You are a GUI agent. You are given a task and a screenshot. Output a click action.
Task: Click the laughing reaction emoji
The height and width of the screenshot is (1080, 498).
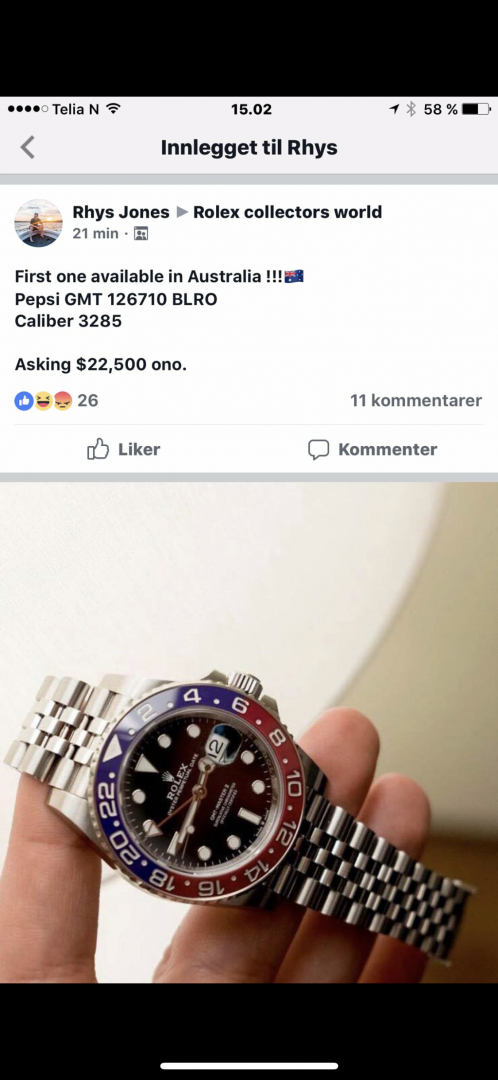[x=43, y=400]
